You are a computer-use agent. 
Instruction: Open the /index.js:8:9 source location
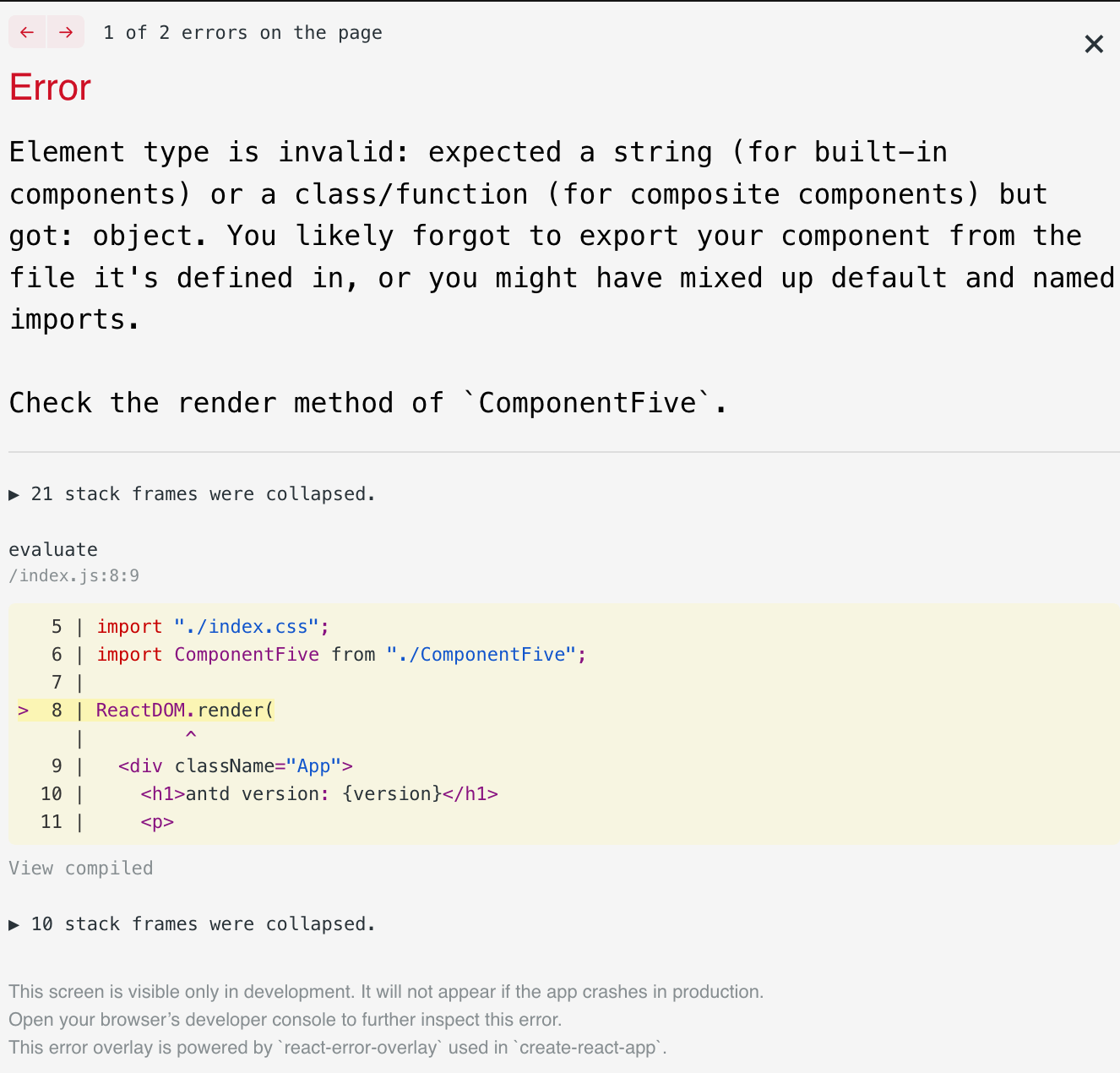tap(73, 575)
